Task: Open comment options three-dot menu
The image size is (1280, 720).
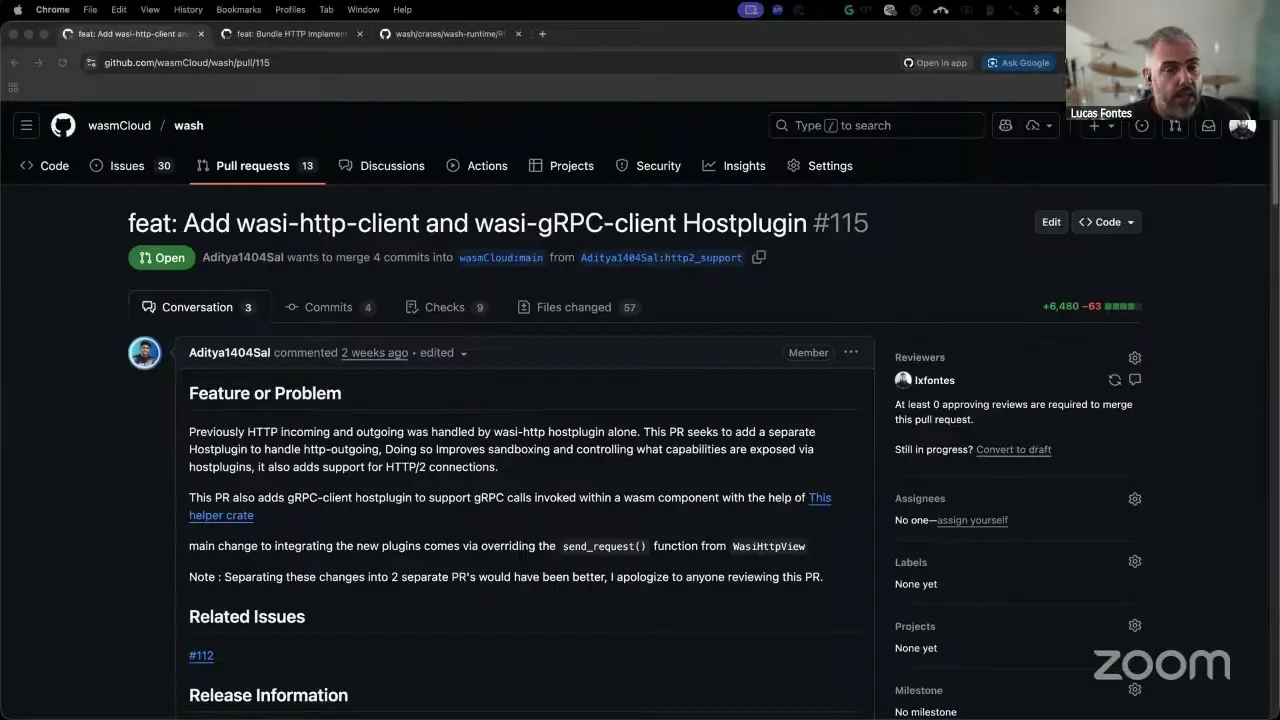Action: (851, 352)
